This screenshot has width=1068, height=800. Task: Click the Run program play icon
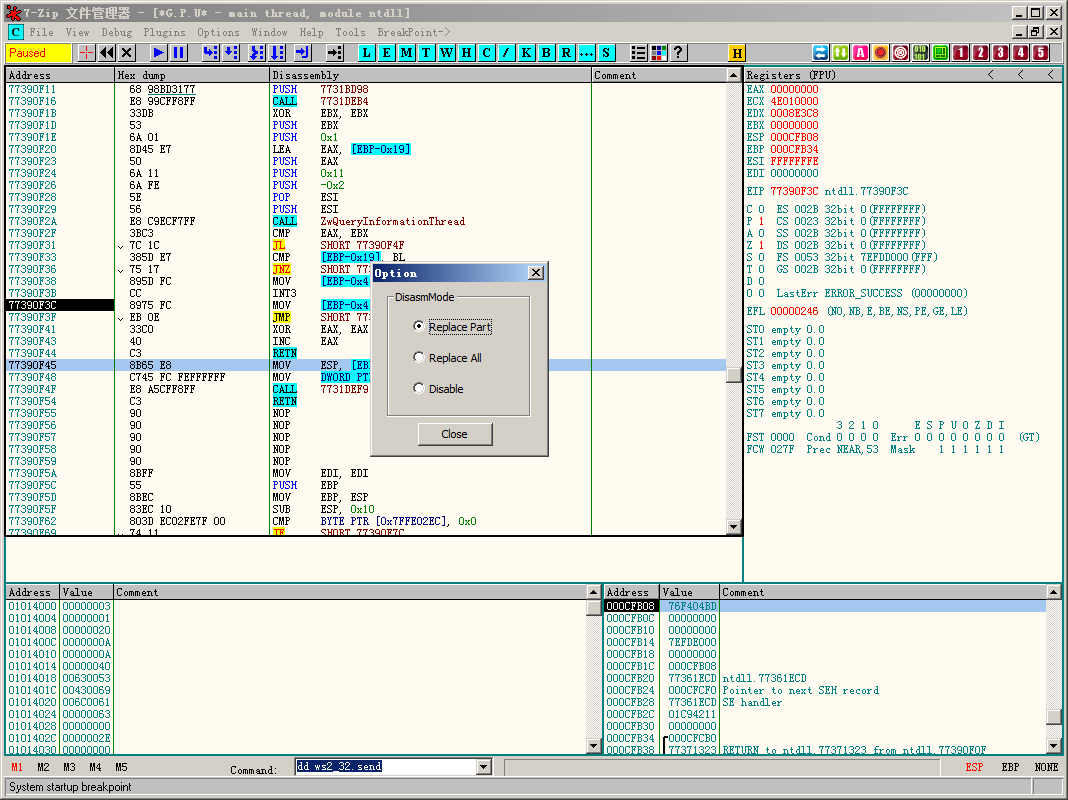pos(159,53)
